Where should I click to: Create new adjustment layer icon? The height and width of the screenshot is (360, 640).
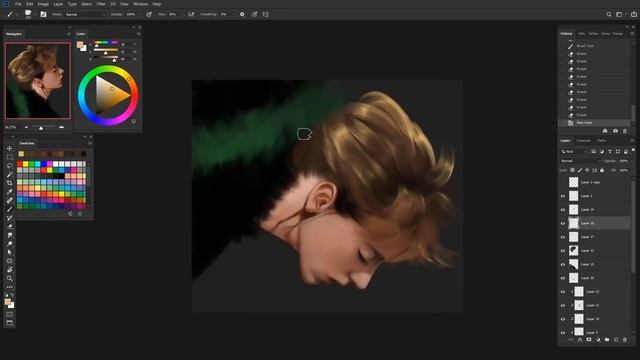coord(598,340)
